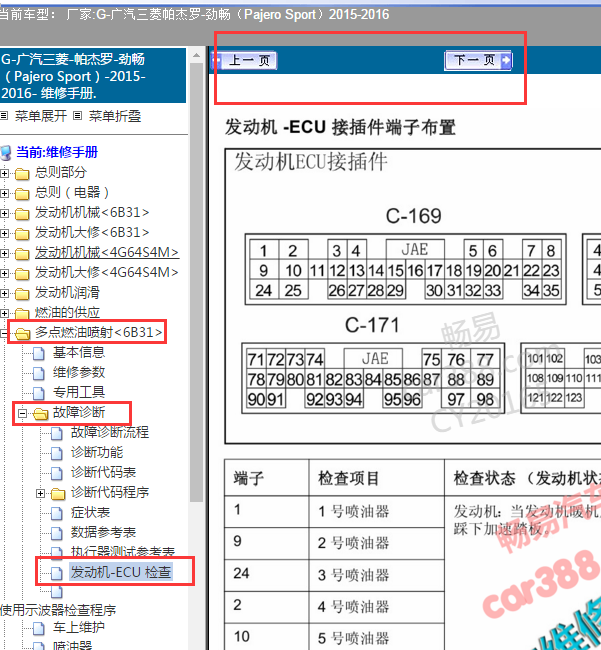
Task: Go to next page (下一页)
Action: pos(478,61)
